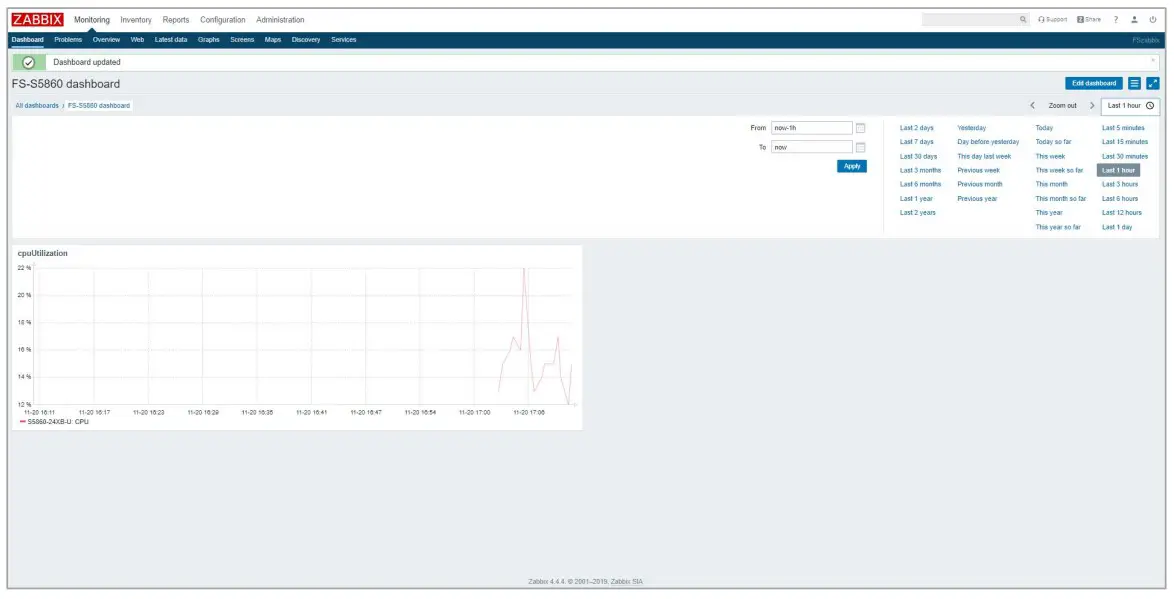Select Last 3 months range
1174x599 pixels.
click(x=920, y=170)
